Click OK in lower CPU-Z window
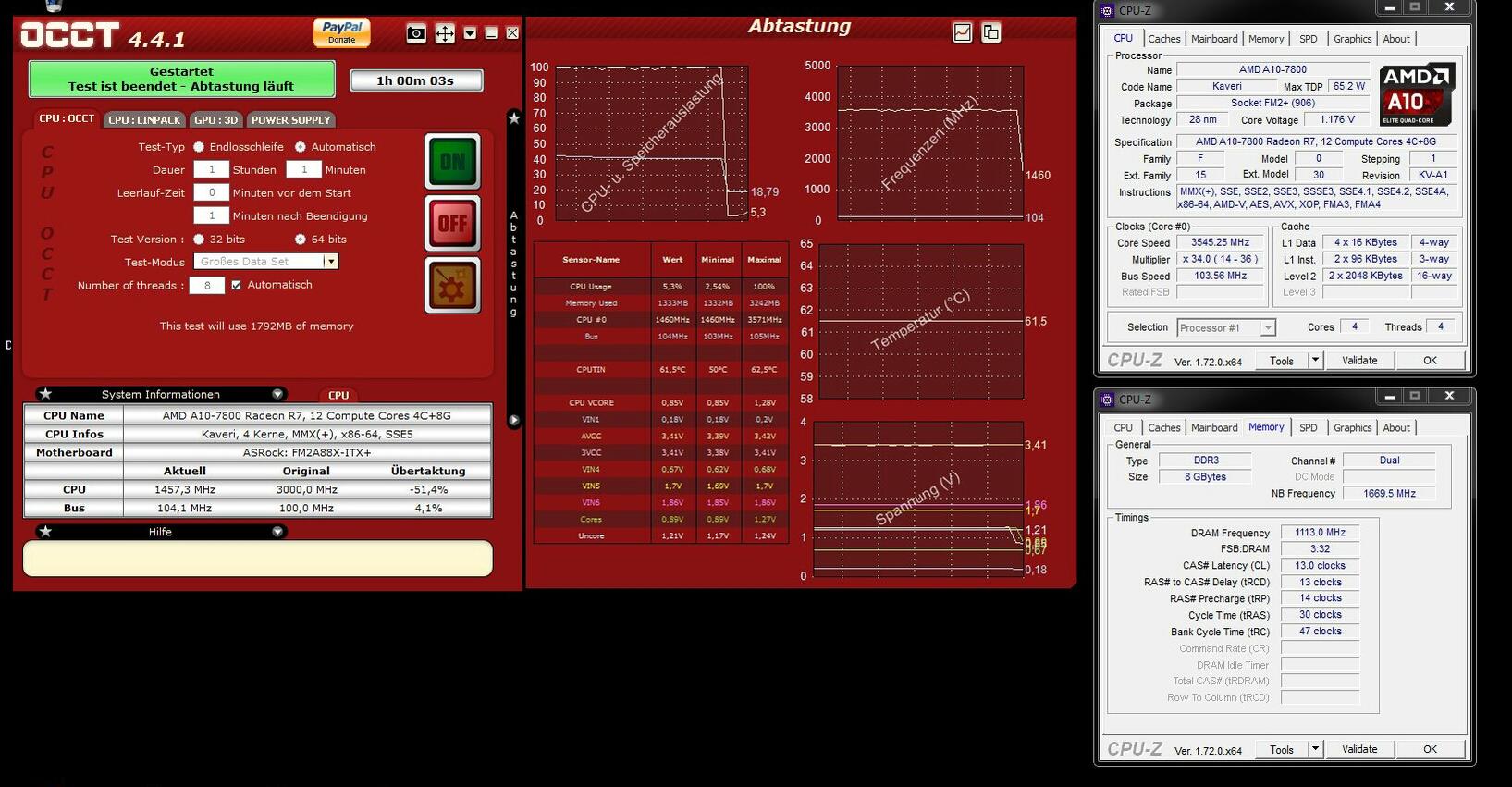The width and height of the screenshot is (1512, 787). 1430,750
